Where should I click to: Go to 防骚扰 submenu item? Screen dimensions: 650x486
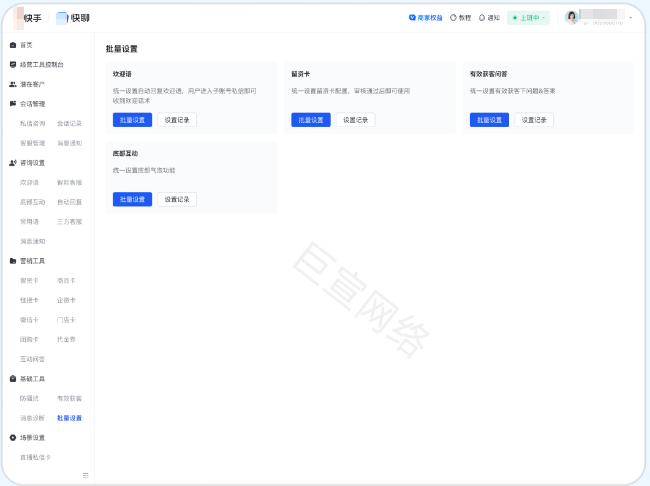(29, 398)
